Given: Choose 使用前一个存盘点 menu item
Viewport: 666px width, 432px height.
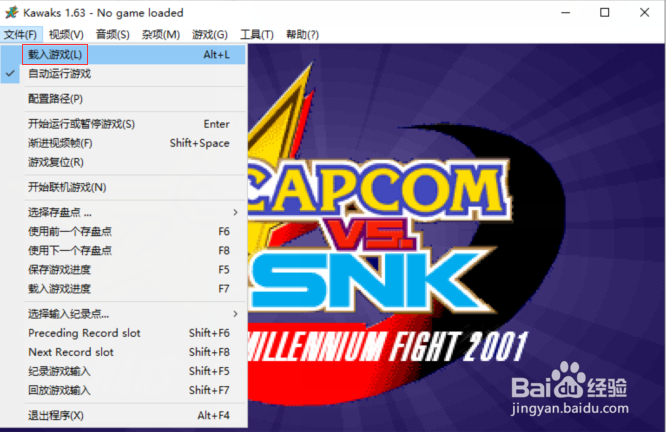Looking at the screenshot, I should point(123,232).
